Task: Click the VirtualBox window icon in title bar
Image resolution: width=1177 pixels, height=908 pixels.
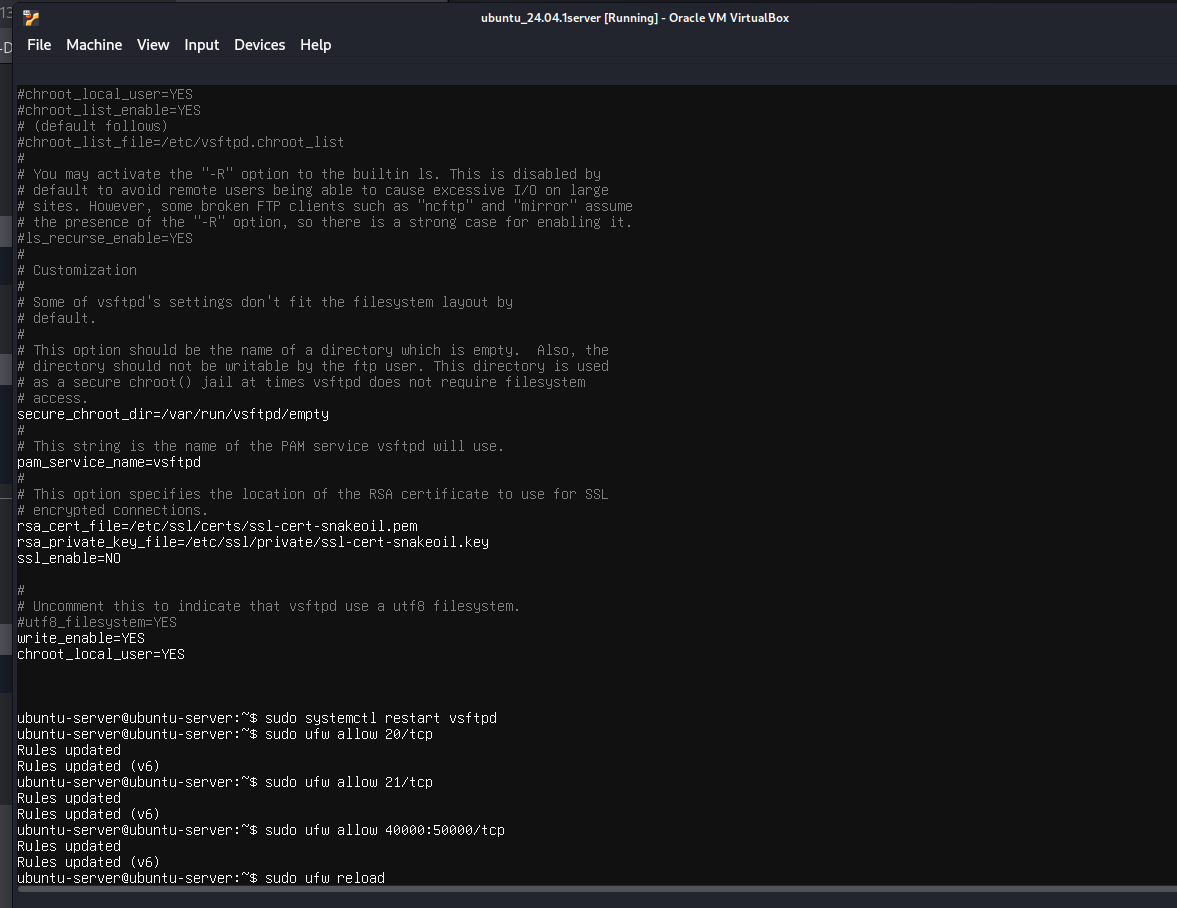Action: tap(31, 17)
